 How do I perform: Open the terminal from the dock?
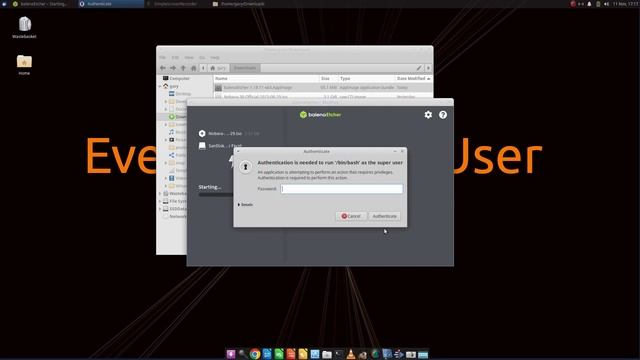click(x=339, y=354)
